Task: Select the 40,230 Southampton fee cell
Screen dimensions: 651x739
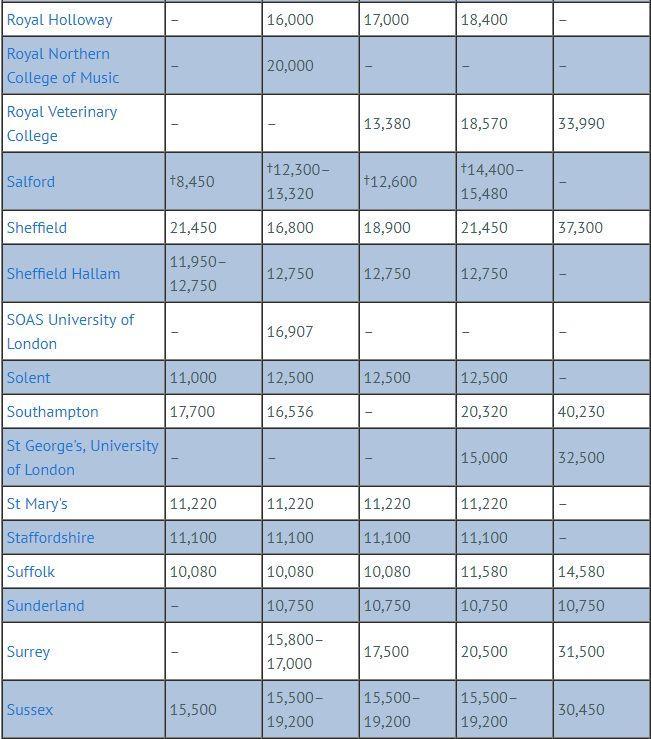Action: click(580, 411)
